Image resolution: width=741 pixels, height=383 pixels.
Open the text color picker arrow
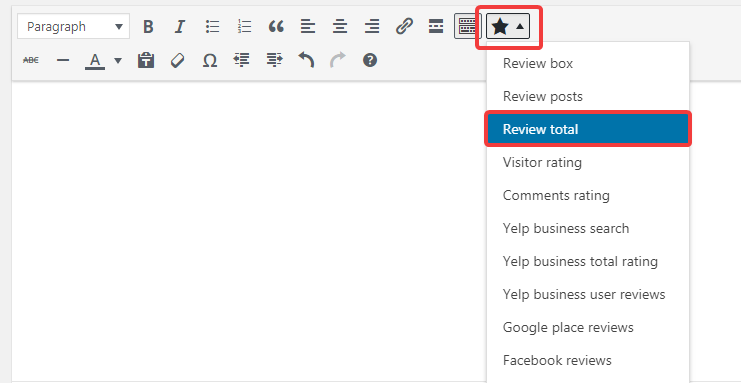[118, 61]
